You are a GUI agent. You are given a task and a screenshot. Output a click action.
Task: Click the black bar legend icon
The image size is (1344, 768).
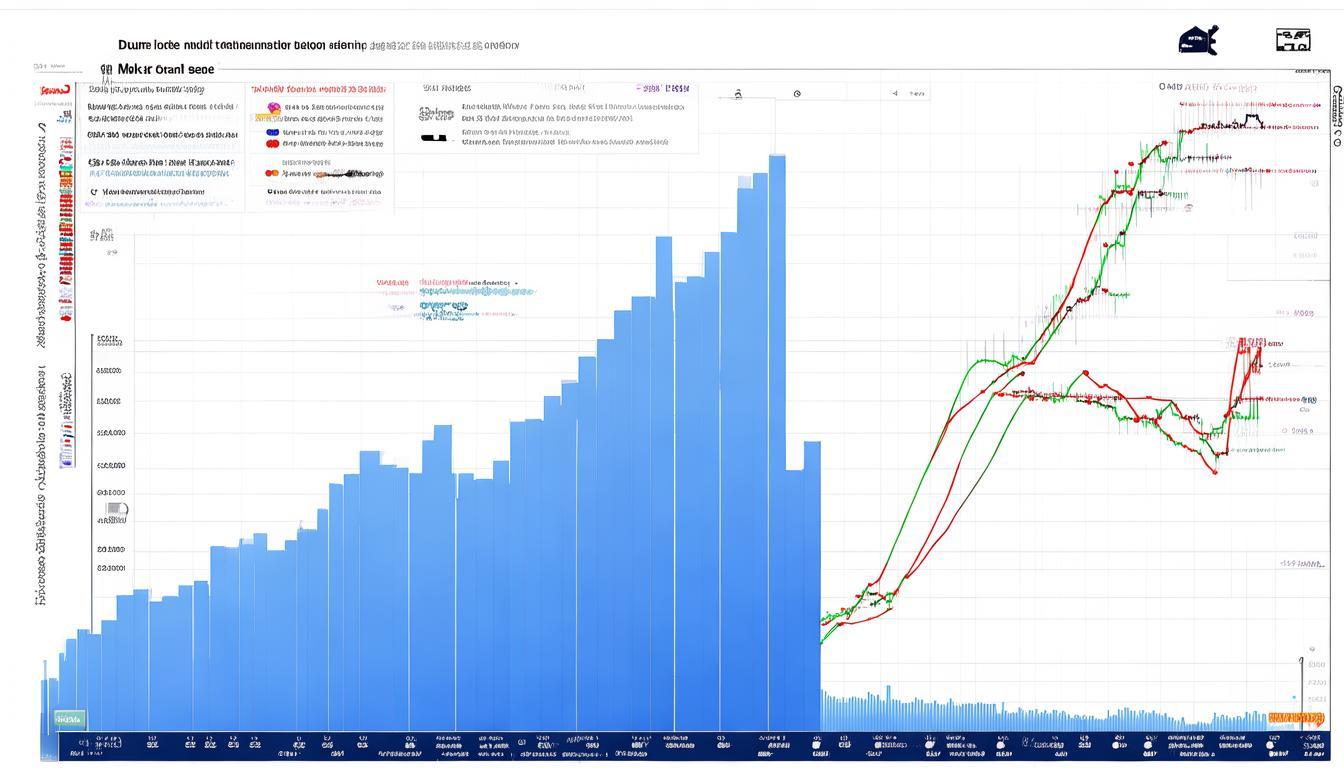pyautogui.click(x=434, y=138)
